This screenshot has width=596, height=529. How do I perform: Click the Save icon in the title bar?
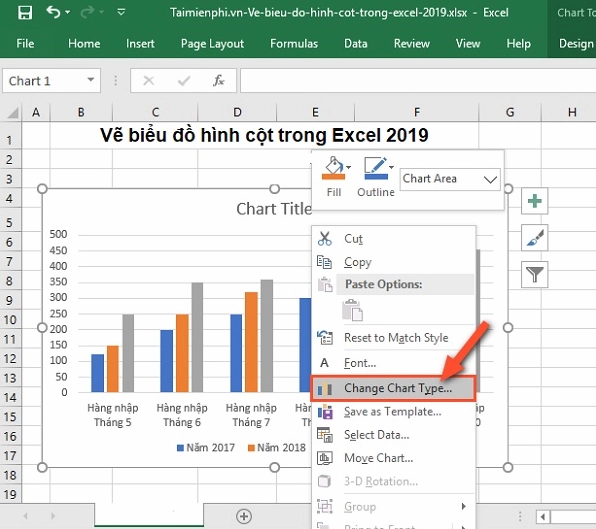tap(25, 13)
